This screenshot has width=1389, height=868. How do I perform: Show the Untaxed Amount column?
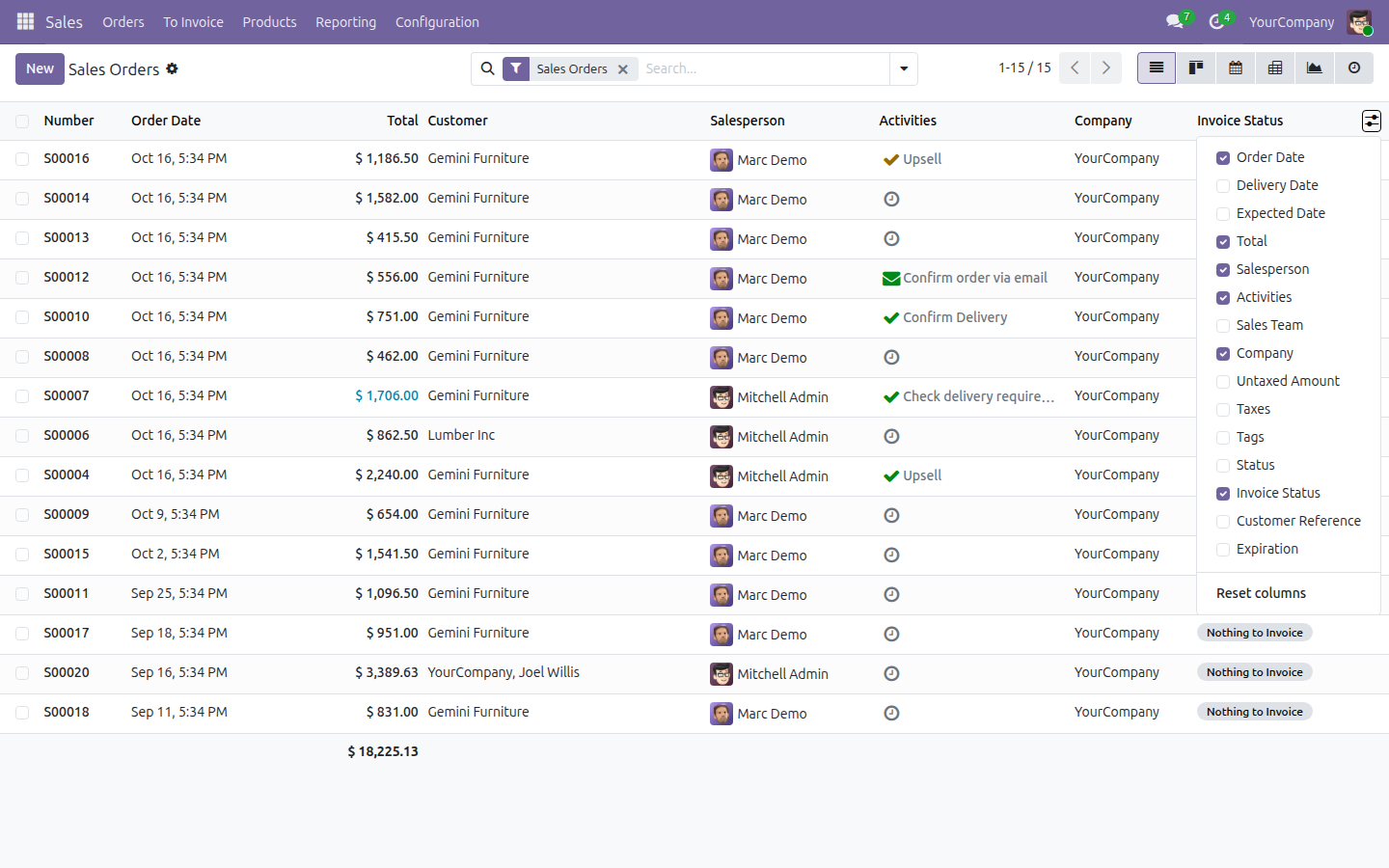[x=1223, y=382]
